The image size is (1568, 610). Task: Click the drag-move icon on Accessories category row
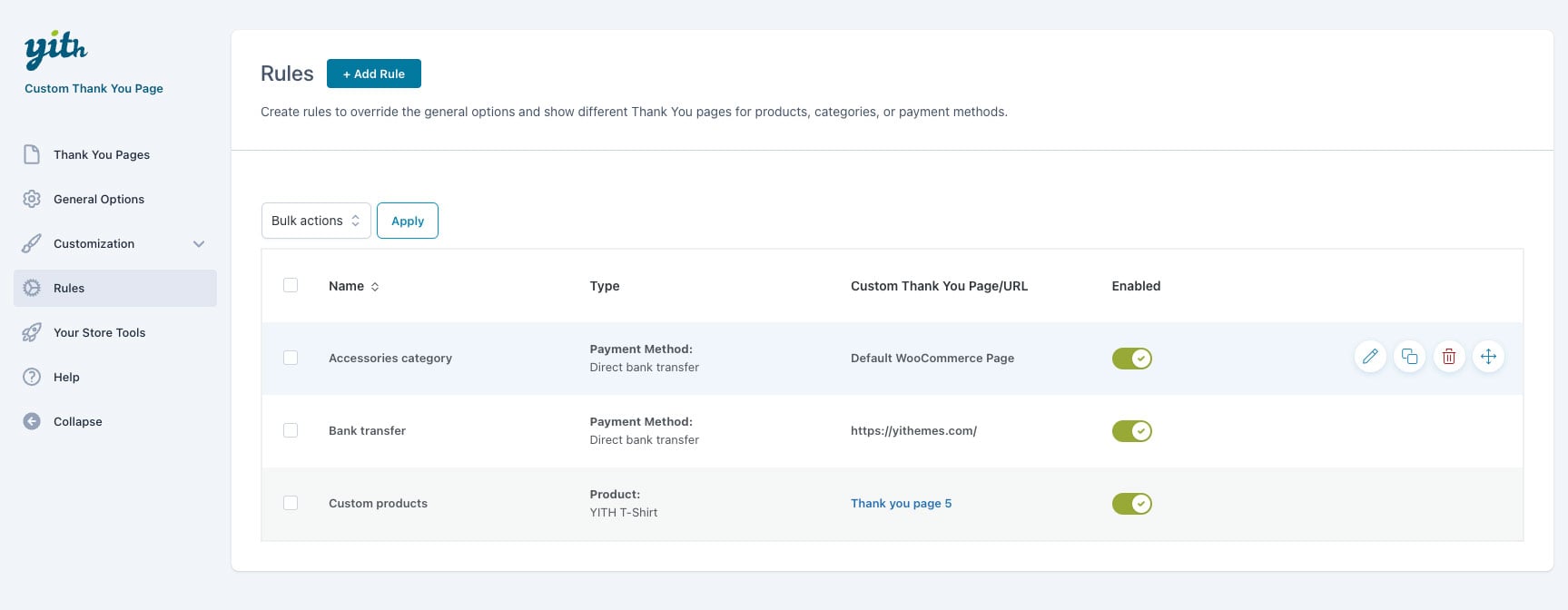click(1488, 357)
